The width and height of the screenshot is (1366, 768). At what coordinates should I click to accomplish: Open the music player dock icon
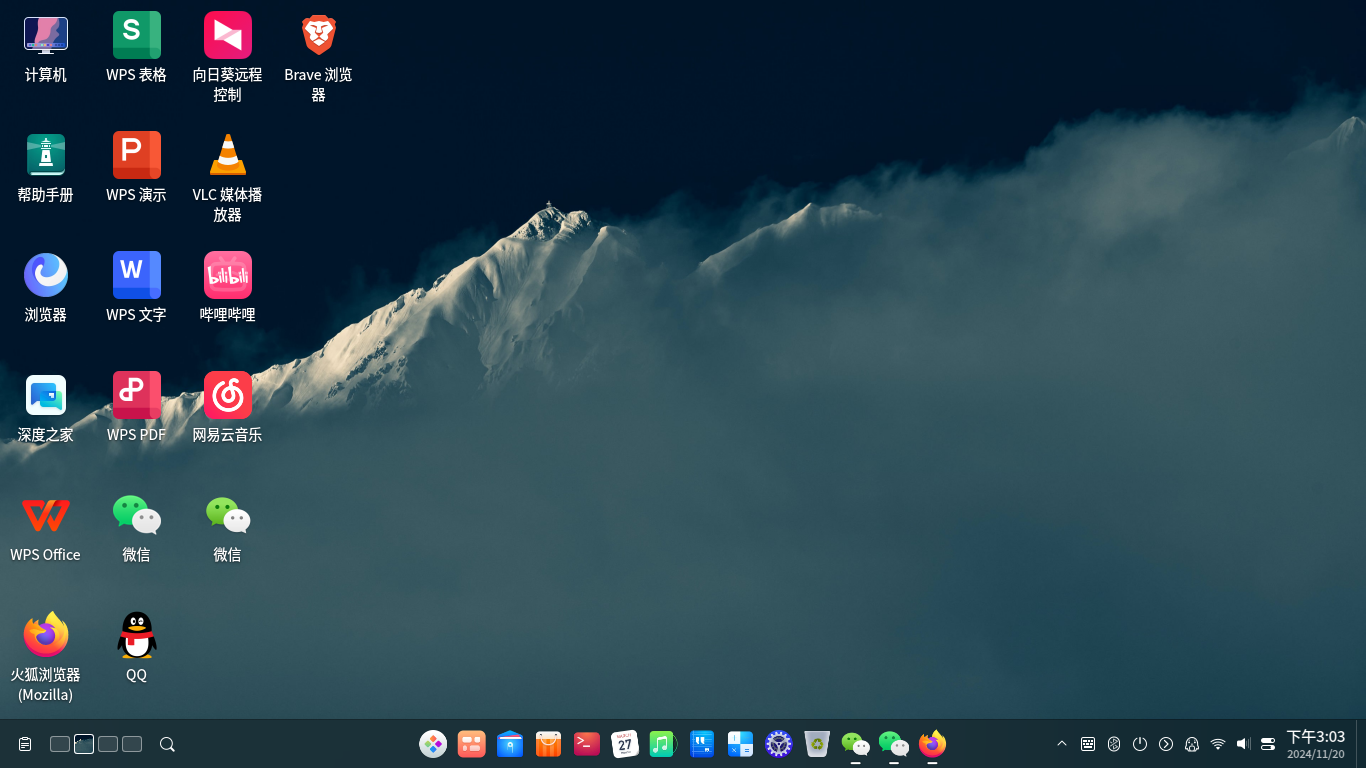point(663,744)
